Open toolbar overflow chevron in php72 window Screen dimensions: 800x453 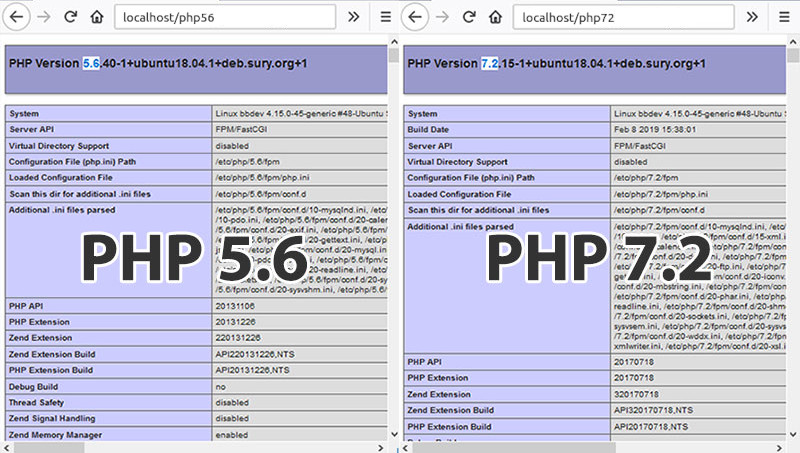[x=752, y=17]
